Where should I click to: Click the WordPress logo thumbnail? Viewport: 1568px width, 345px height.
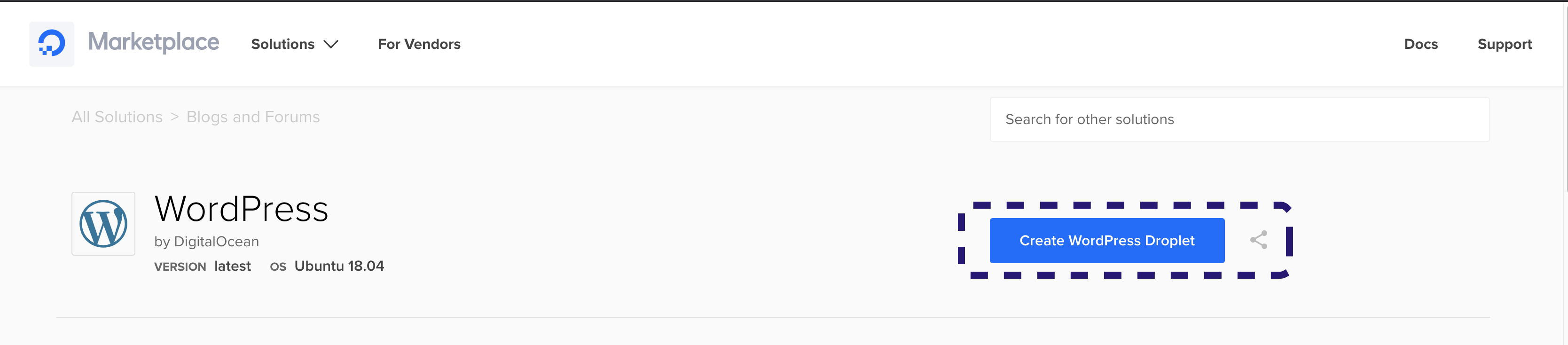click(x=103, y=224)
